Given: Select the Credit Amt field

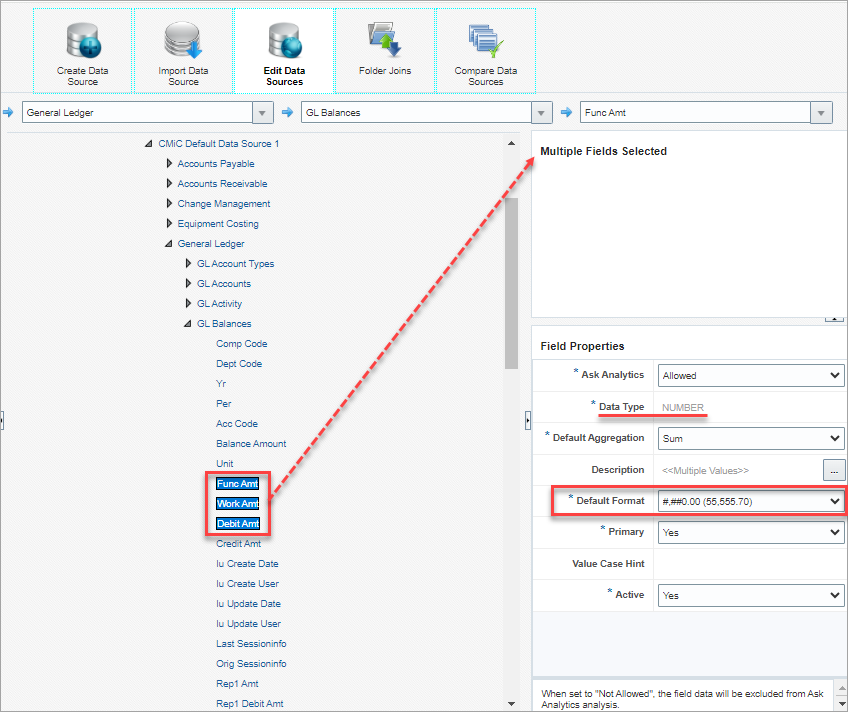Looking at the screenshot, I should click(238, 544).
